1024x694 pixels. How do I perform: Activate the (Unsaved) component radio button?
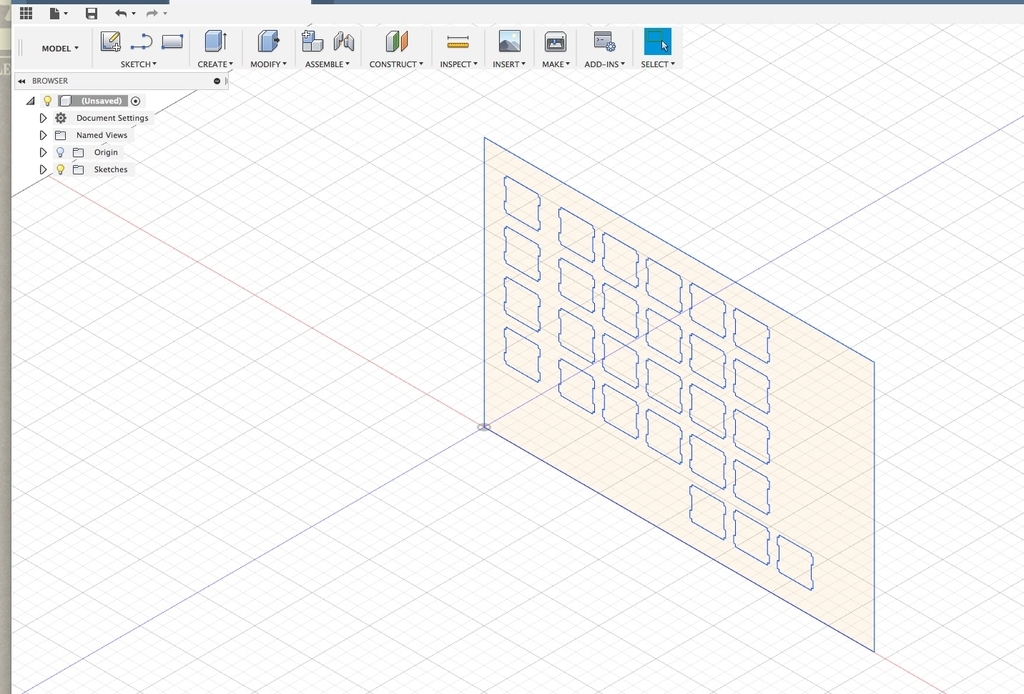click(x=135, y=101)
